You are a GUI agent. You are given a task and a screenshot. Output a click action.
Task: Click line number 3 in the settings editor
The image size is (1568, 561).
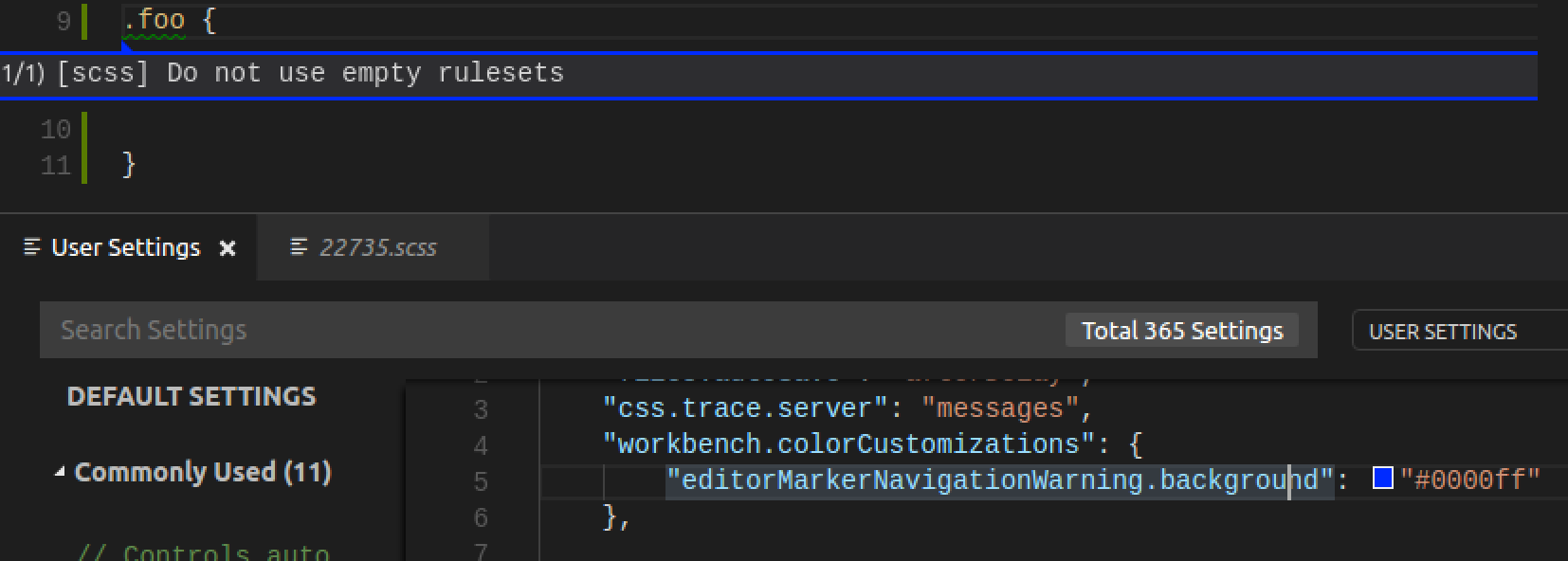[481, 409]
